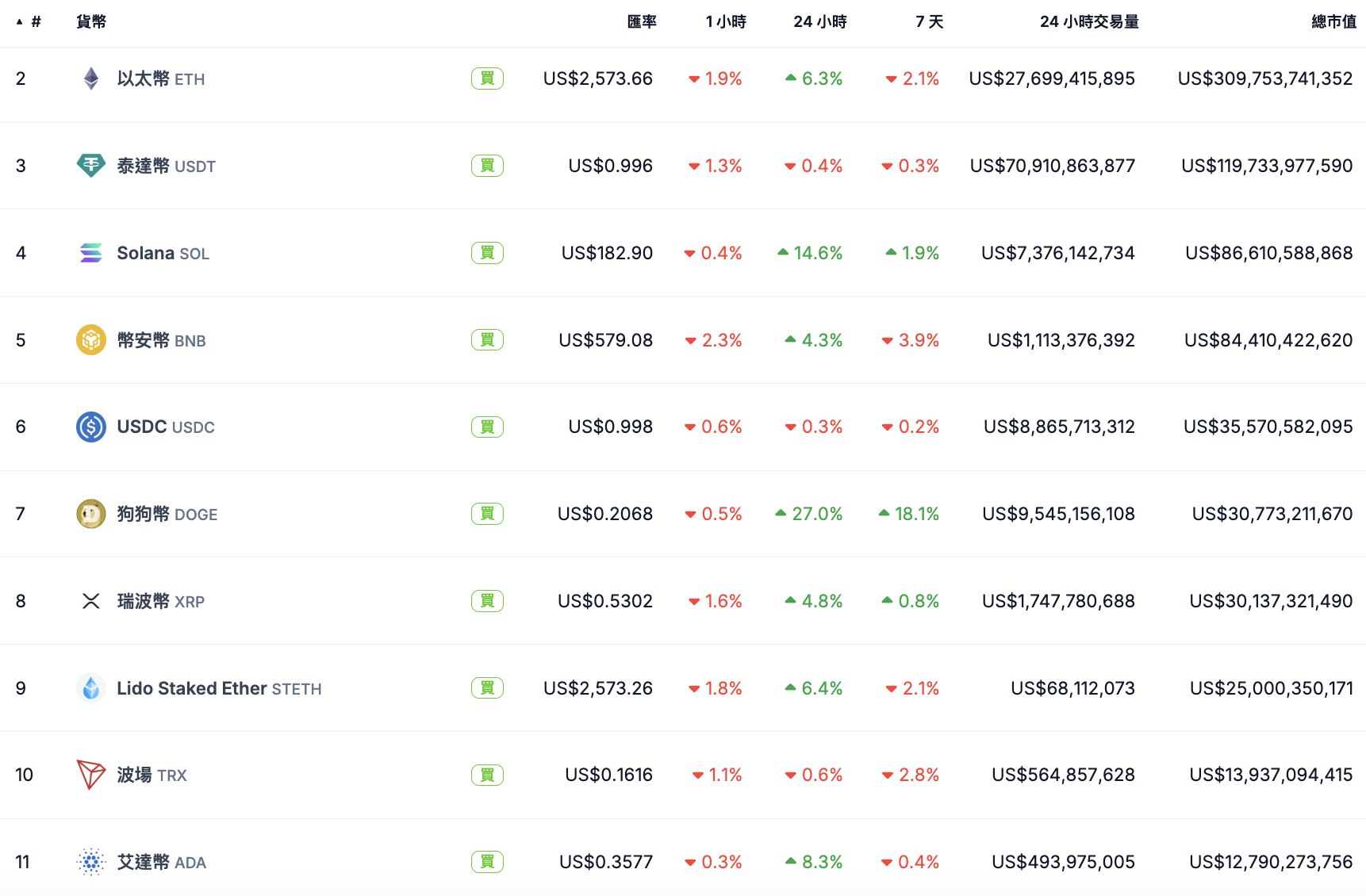The height and width of the screenshot is (896, 1366).
Task: Click the buy button for DOGE
Action: click(487, 514)
